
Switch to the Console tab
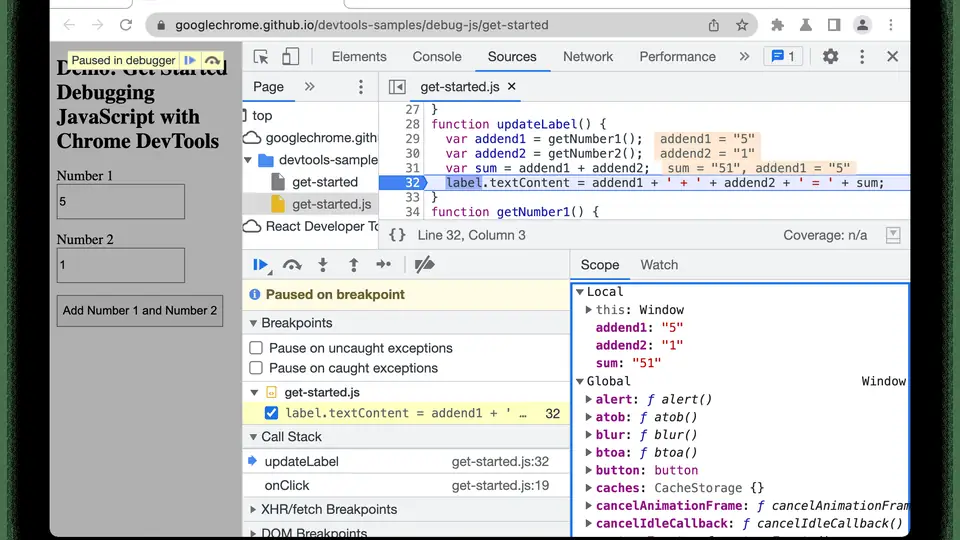click(437, 57)
